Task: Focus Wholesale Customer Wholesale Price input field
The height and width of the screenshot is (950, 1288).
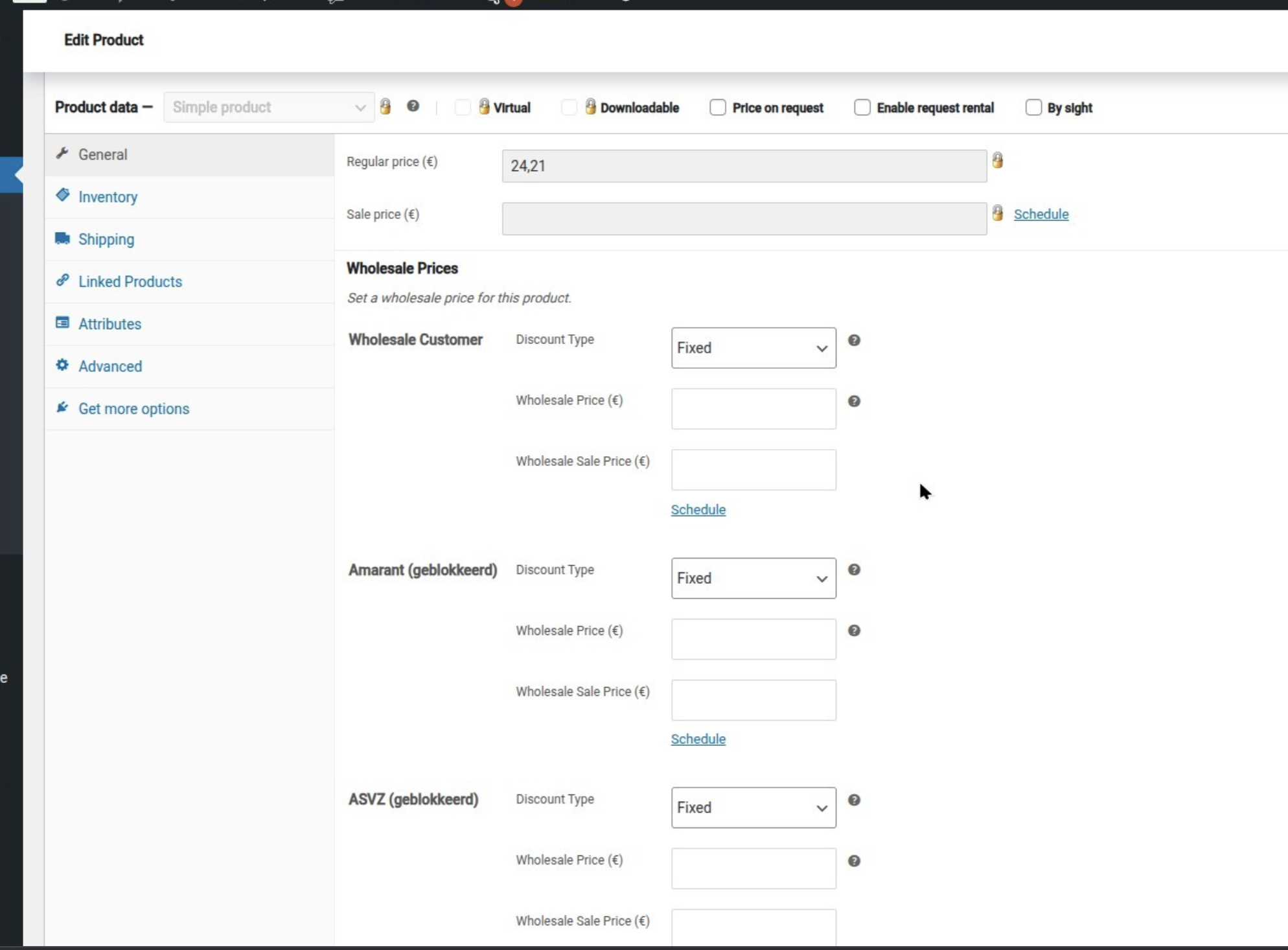Action: tap(753, 409)
